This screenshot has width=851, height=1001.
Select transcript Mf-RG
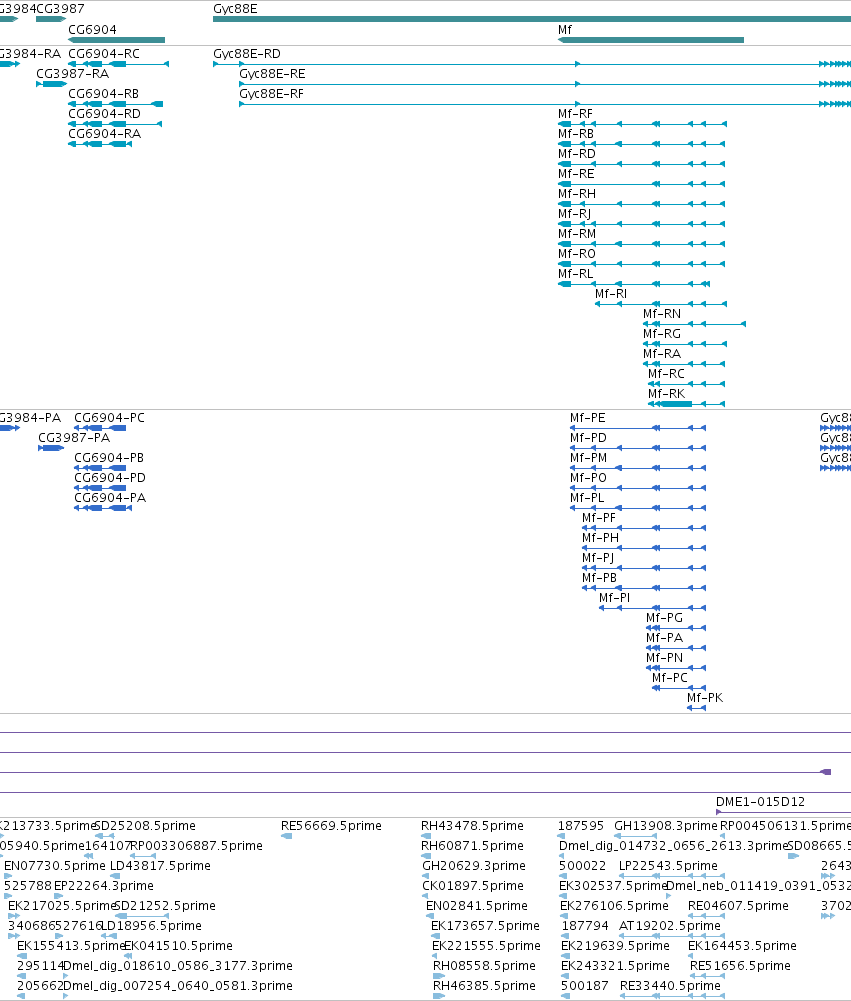coord(661,334)
